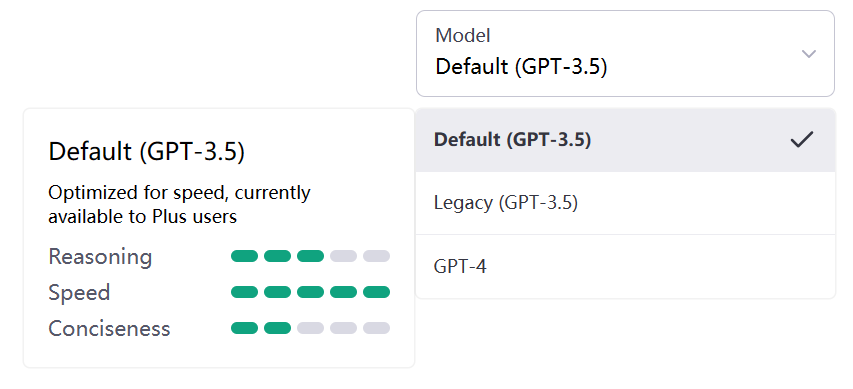
Task: Open the Model selector combo box
Action: click(625, 53)
